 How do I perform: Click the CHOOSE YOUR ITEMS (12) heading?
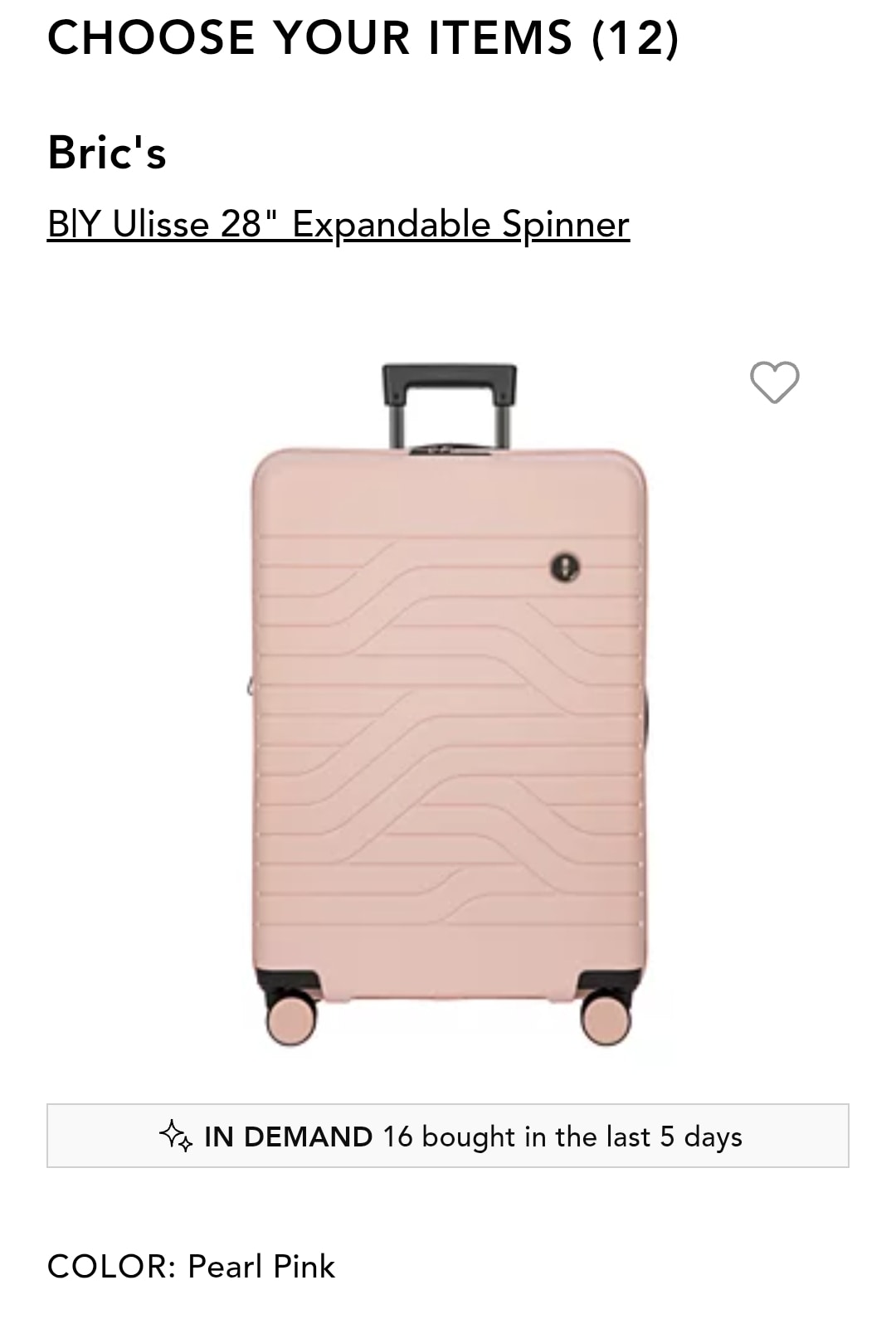pos(363,38)
